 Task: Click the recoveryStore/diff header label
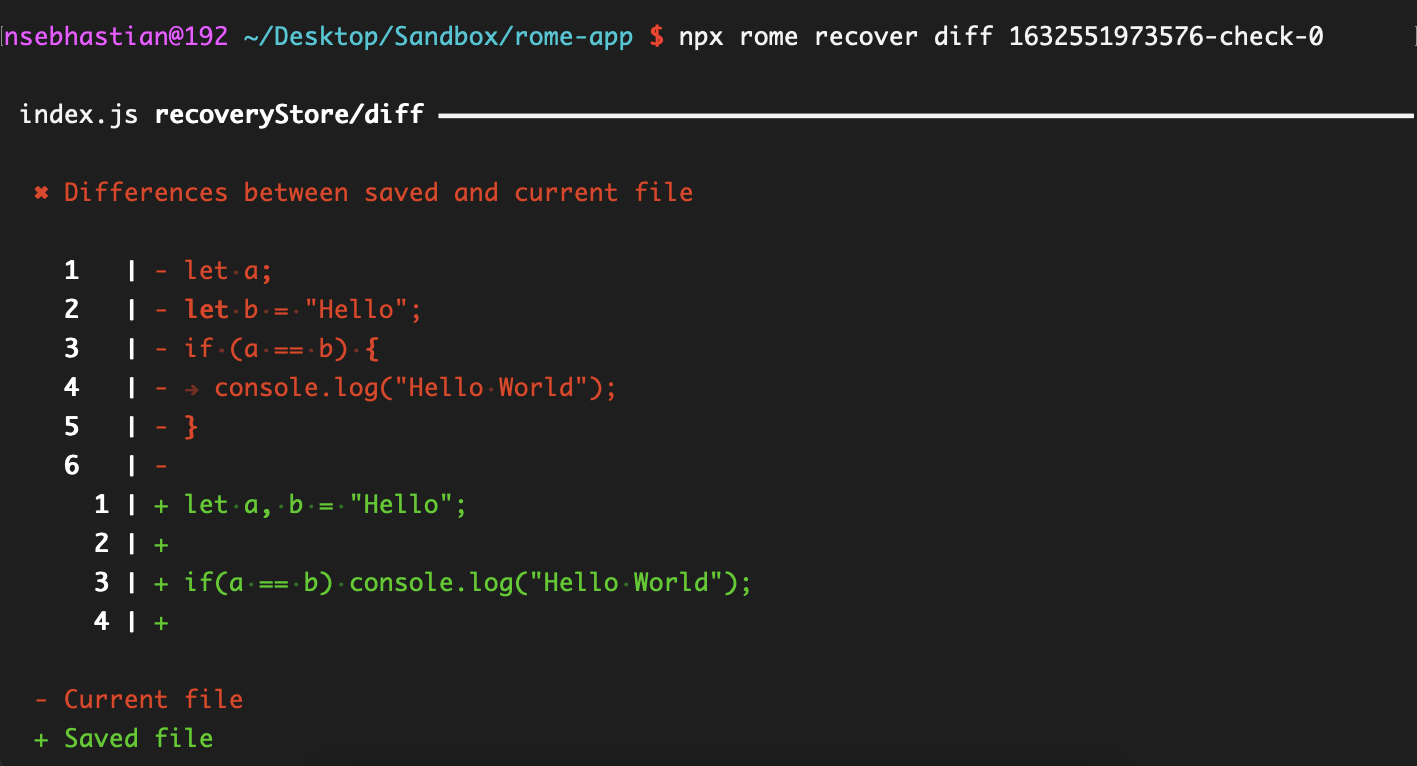(x=289, y=115)
